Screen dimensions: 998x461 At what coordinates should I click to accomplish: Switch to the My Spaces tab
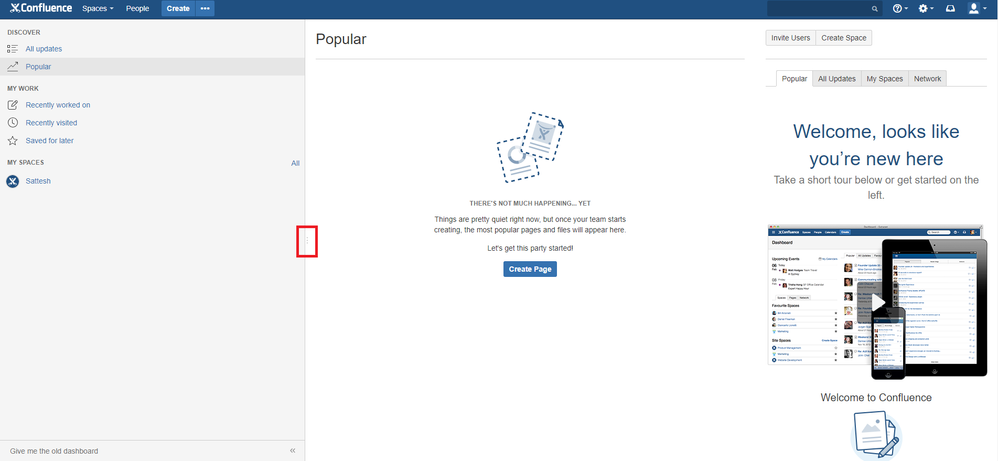[884, 78]
